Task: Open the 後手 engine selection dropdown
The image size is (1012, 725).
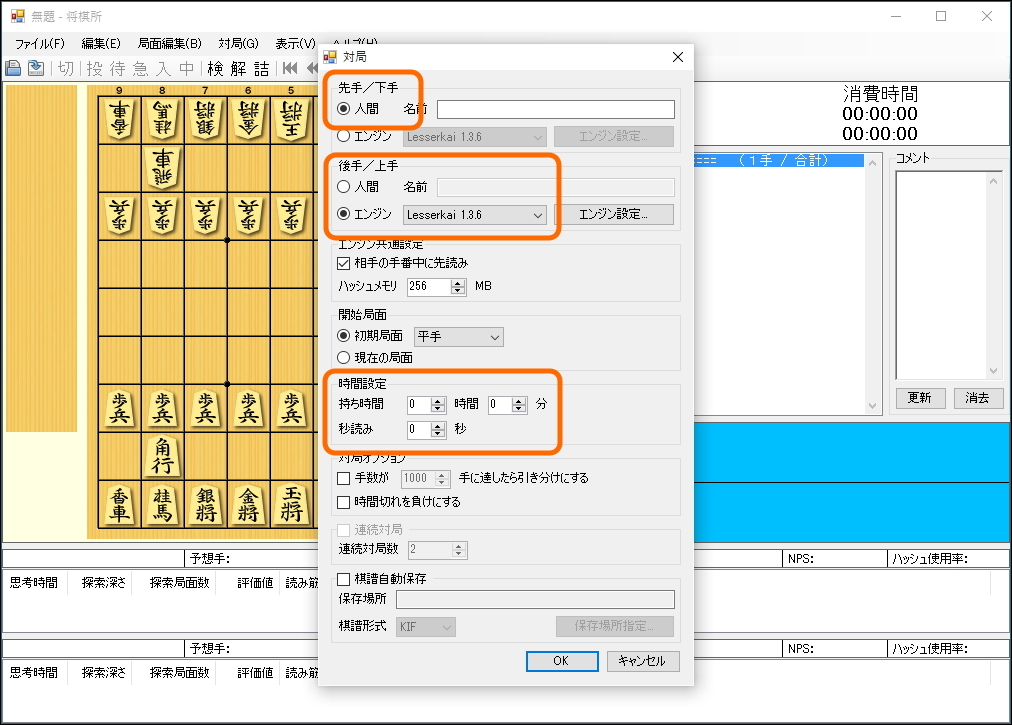Action: [x=539, y=214]
